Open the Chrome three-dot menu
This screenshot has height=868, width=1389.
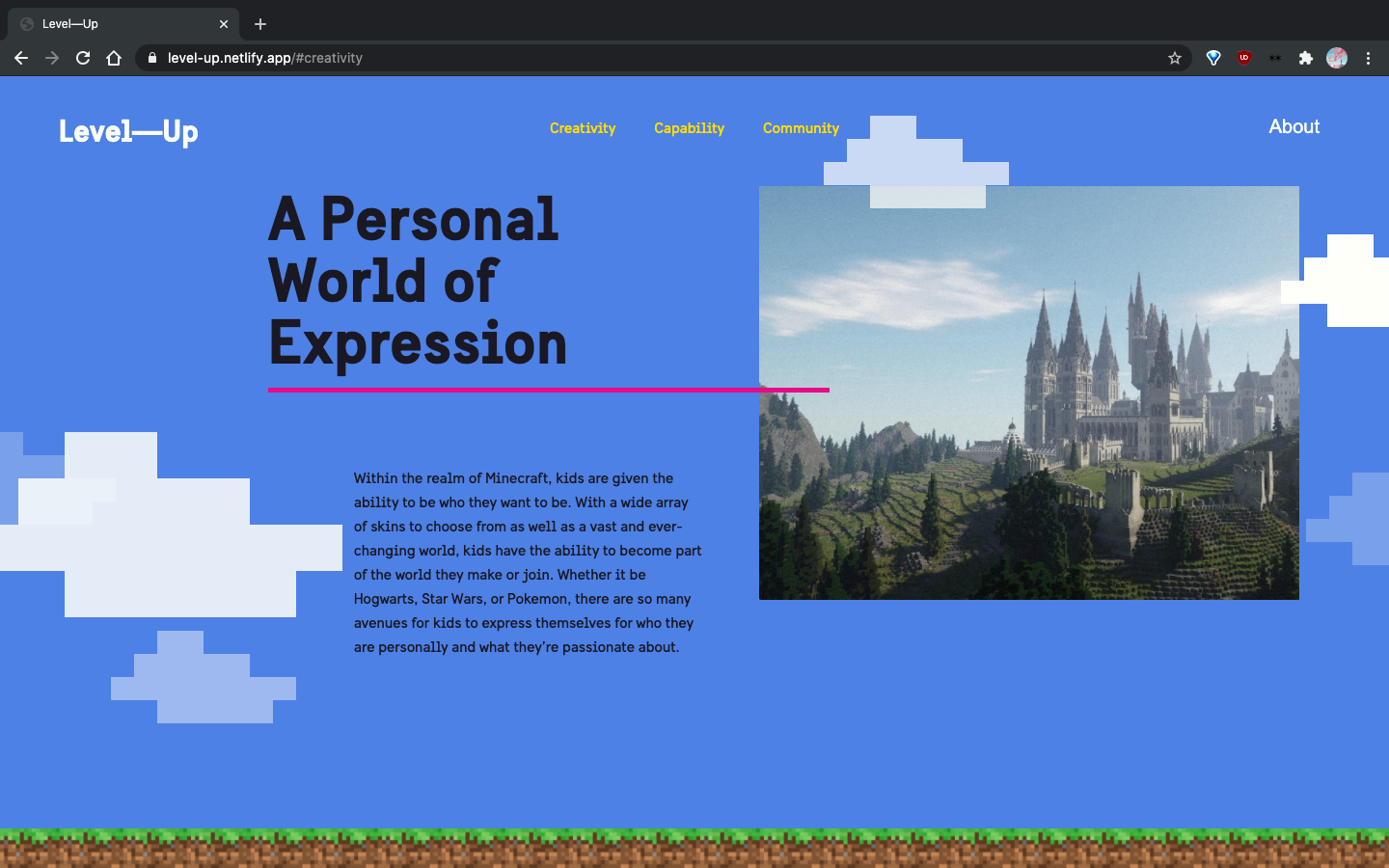[1368, 58]
